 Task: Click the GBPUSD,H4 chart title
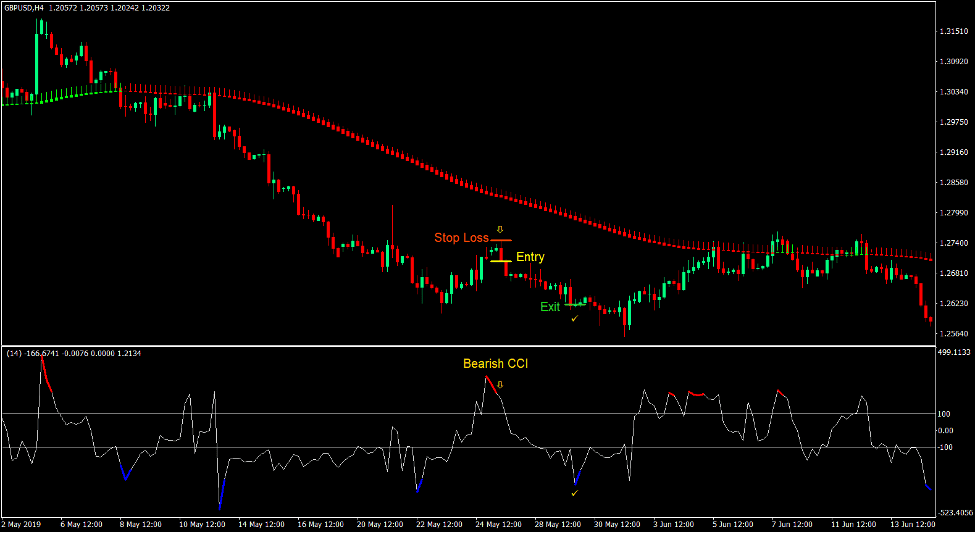(22, 8)
